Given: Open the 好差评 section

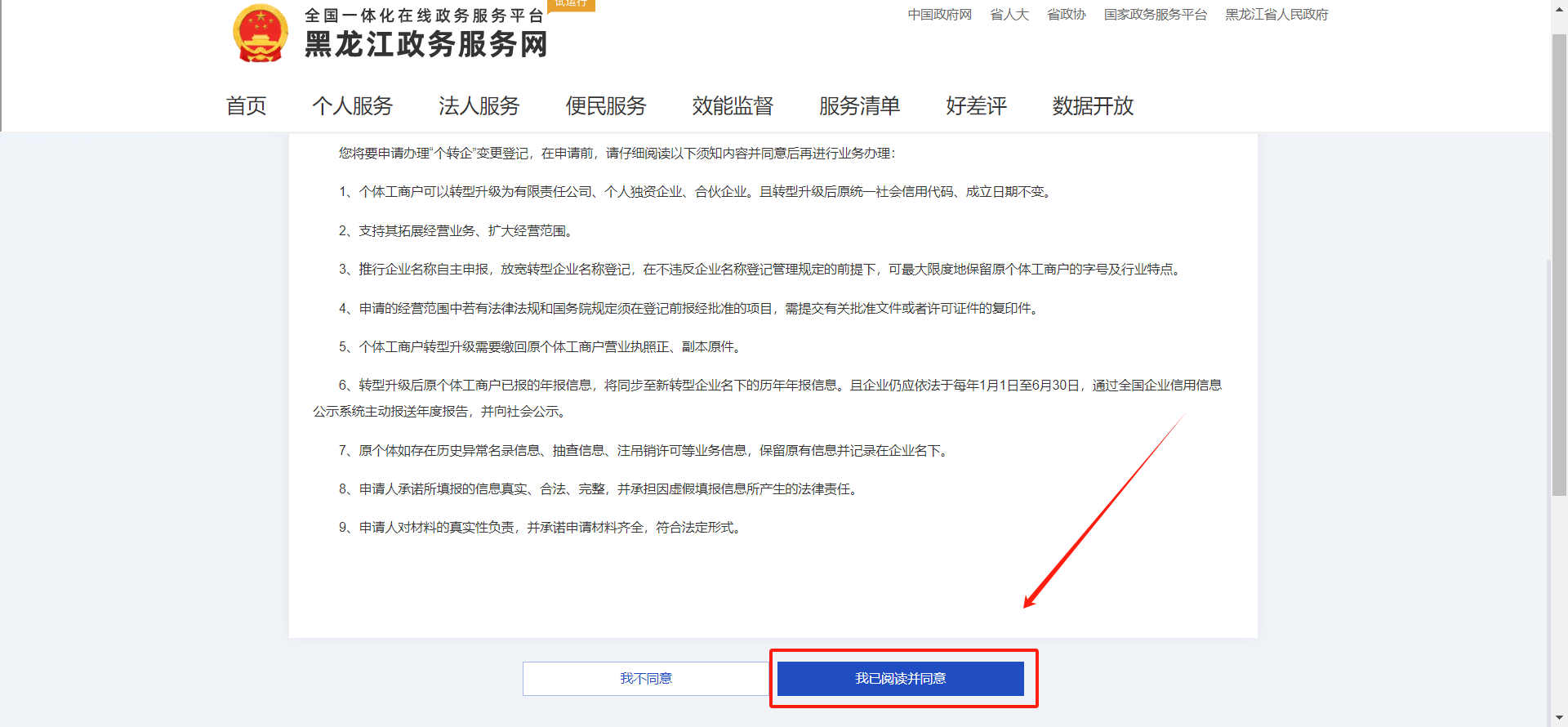Looking at the screenshot, I should tap(976, 106).
